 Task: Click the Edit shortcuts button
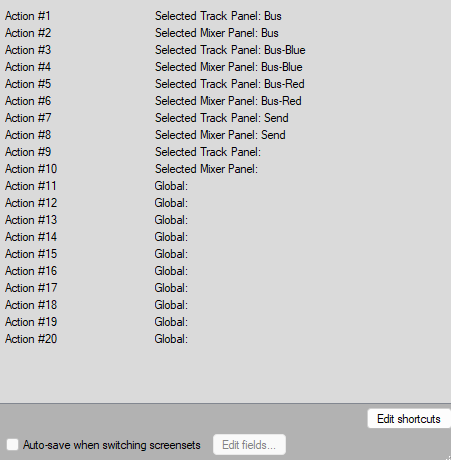409,419
